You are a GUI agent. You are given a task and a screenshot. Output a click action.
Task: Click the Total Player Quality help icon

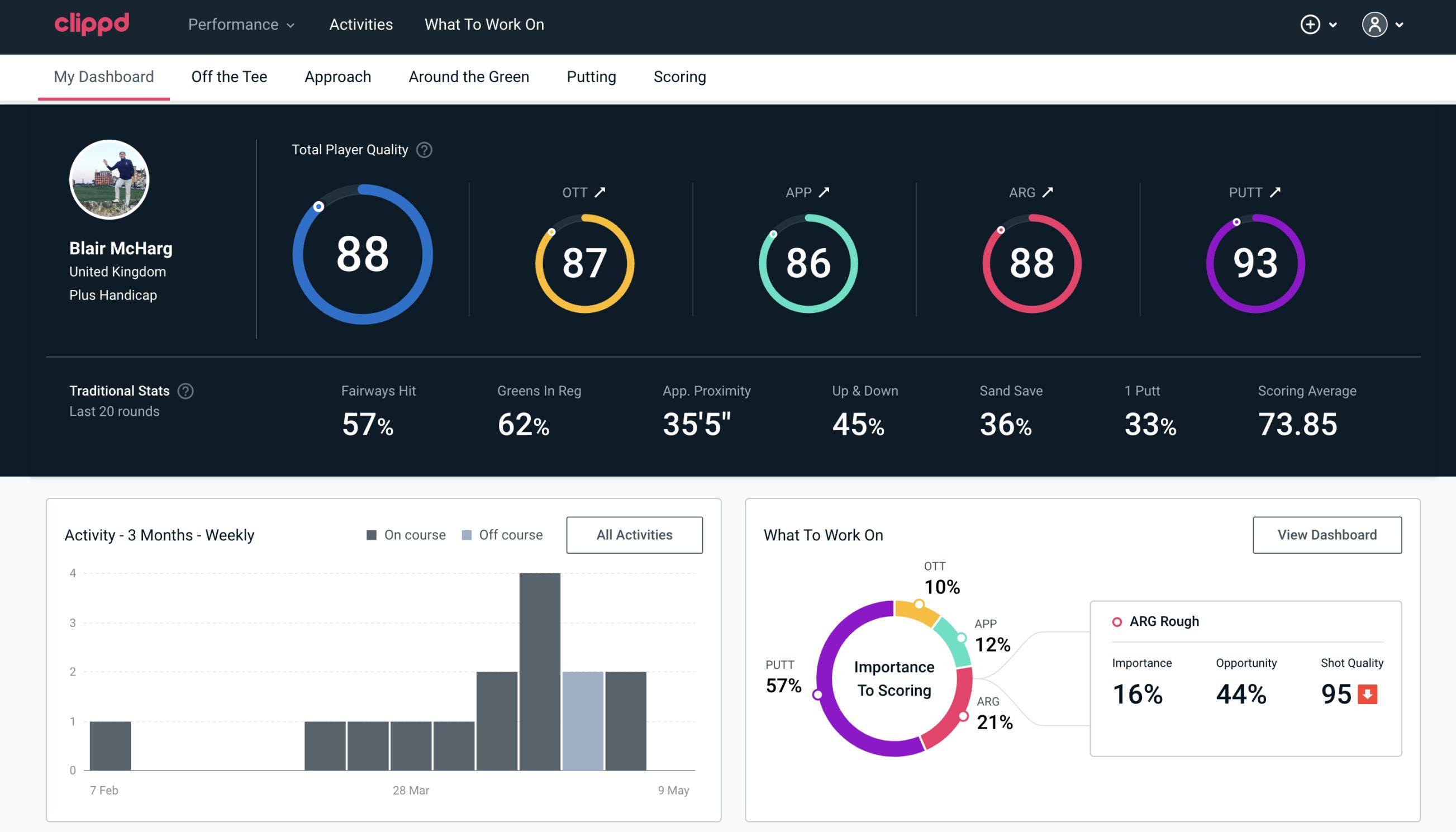423,149
